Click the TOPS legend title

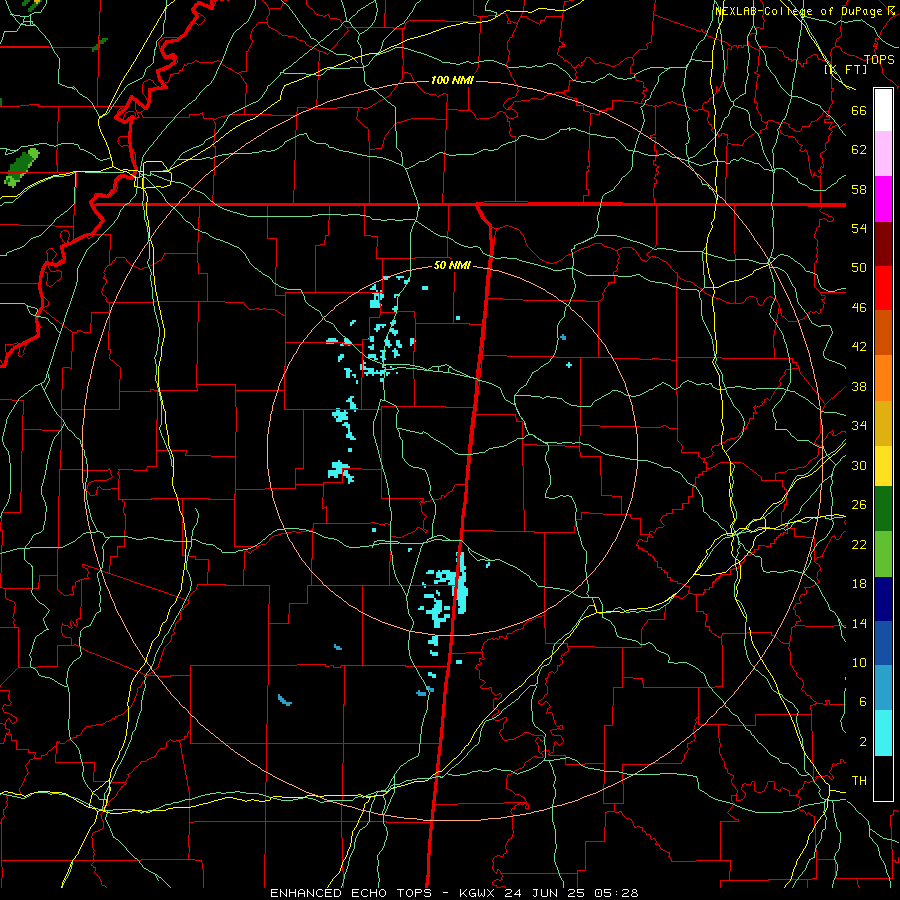(x=879, y=59)
